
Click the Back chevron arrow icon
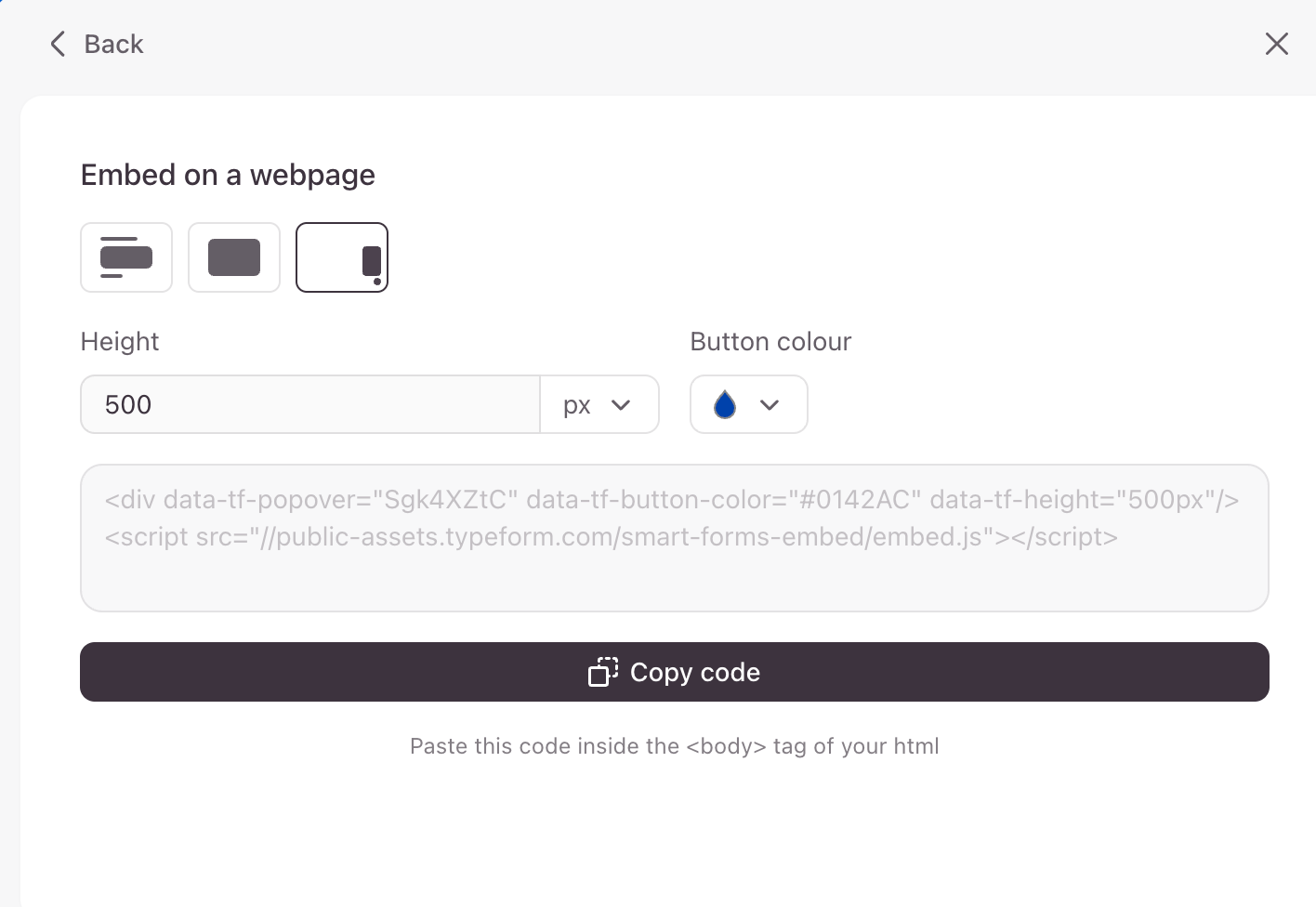(58, 44)
